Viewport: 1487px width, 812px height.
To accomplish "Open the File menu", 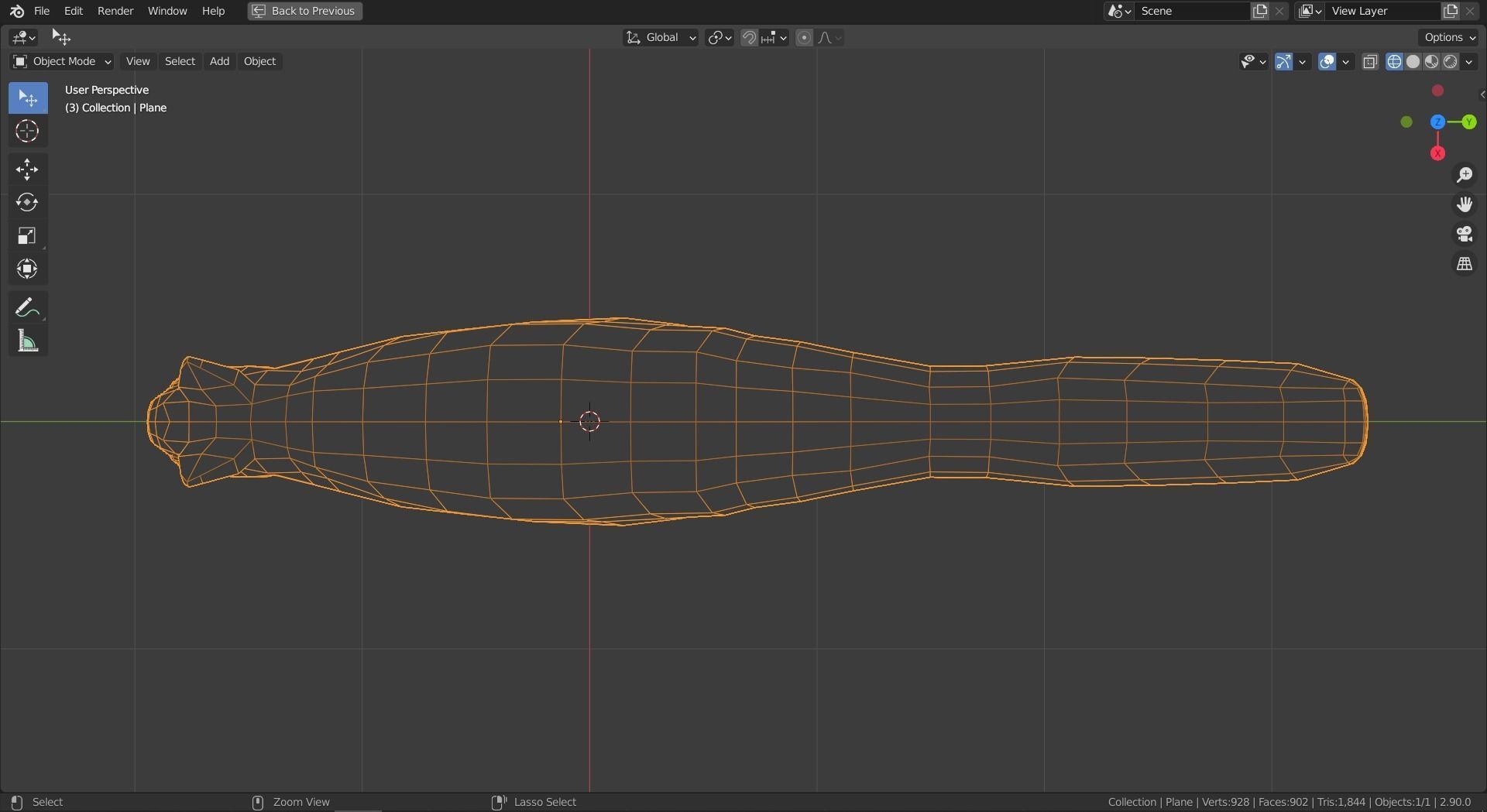I will pos(42,11).
